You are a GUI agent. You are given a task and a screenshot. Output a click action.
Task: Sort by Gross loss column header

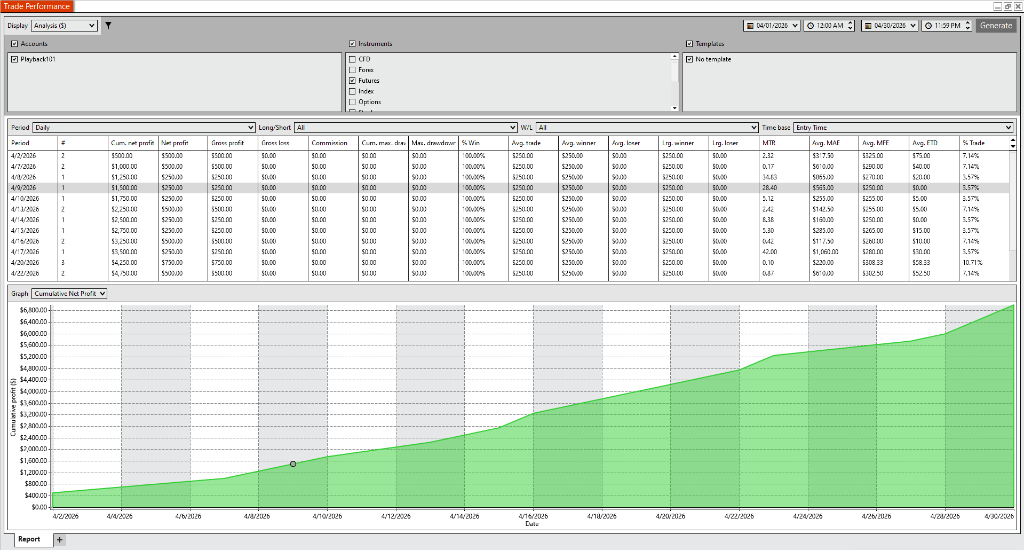coord(283,143)
